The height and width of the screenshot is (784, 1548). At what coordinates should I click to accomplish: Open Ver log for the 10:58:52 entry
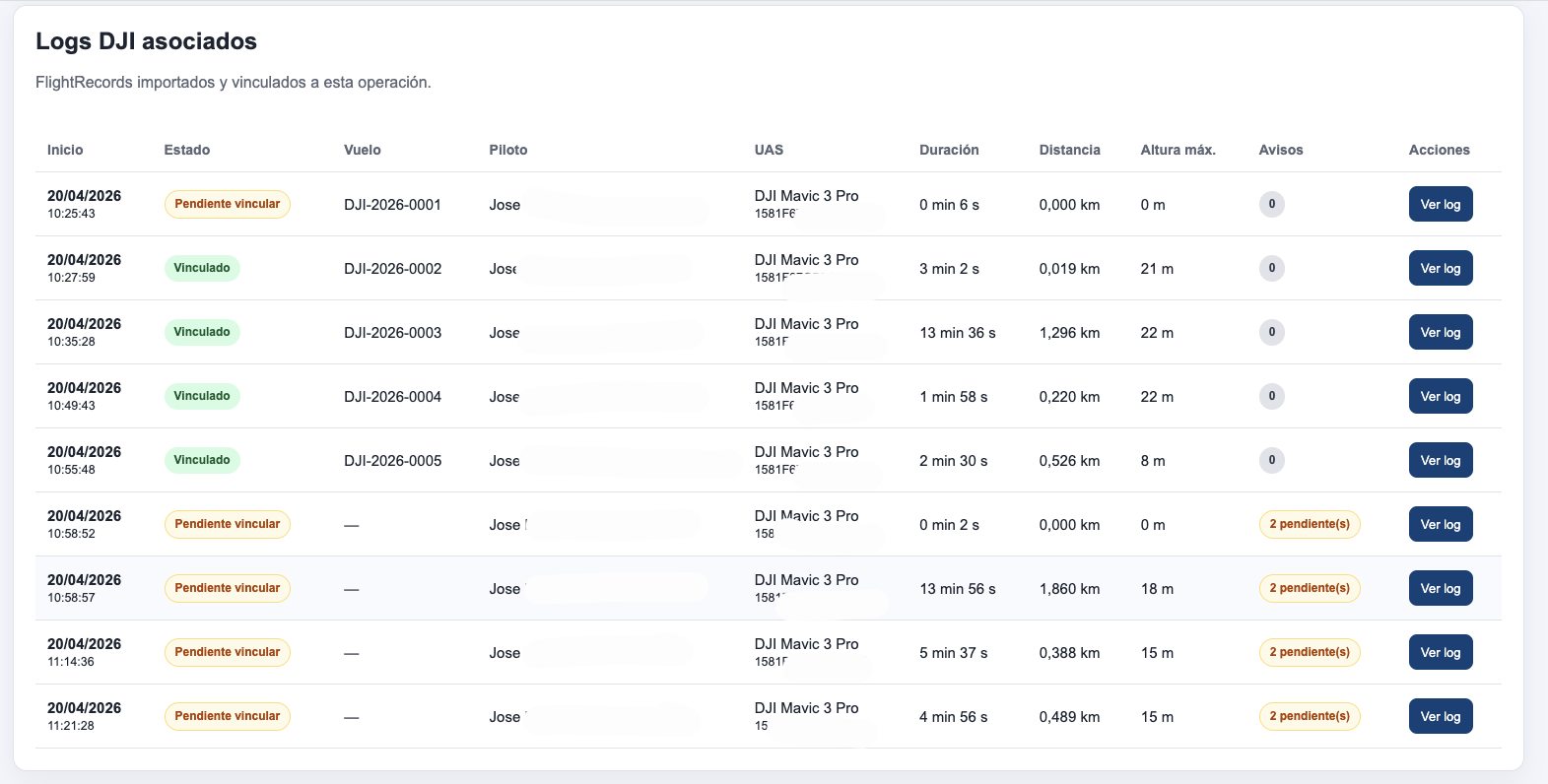[x=1441, y=524]
